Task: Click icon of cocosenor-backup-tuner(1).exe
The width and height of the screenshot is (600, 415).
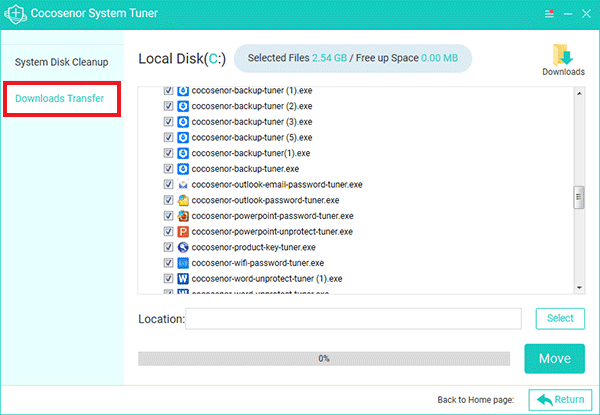Action: tap(183, 153)
